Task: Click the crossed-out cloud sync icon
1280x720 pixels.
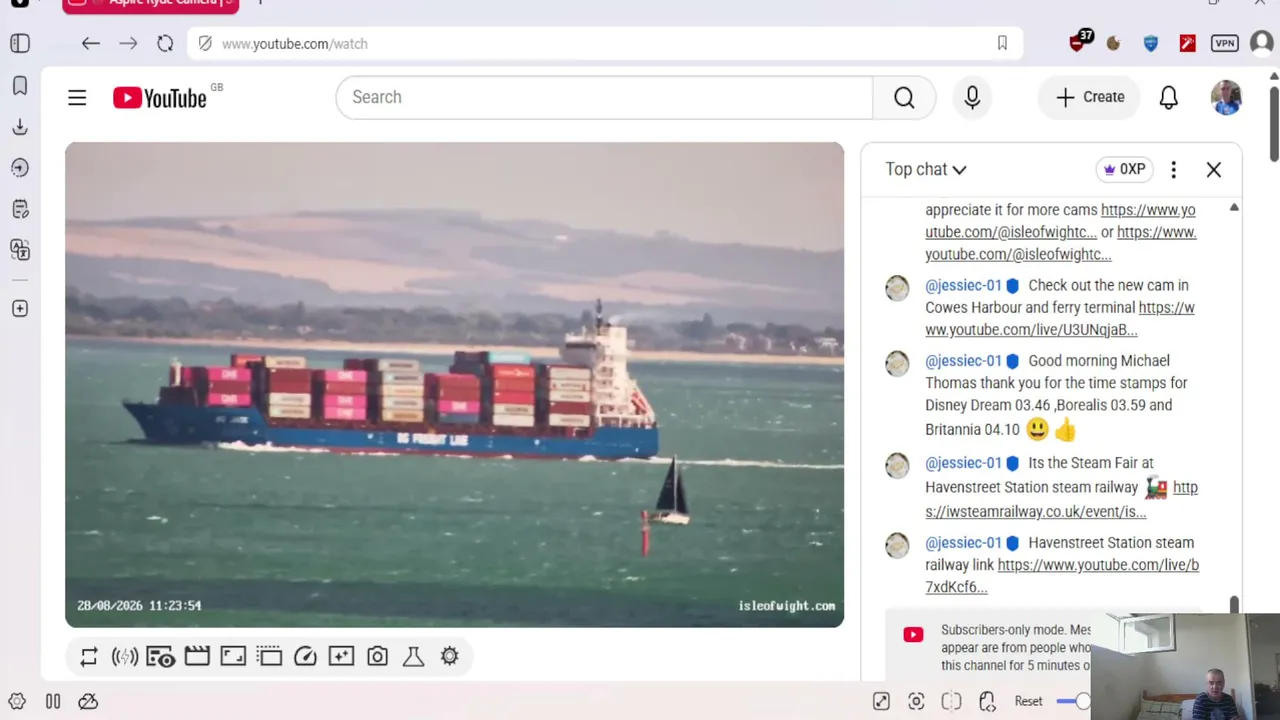Action: (88, 701)
